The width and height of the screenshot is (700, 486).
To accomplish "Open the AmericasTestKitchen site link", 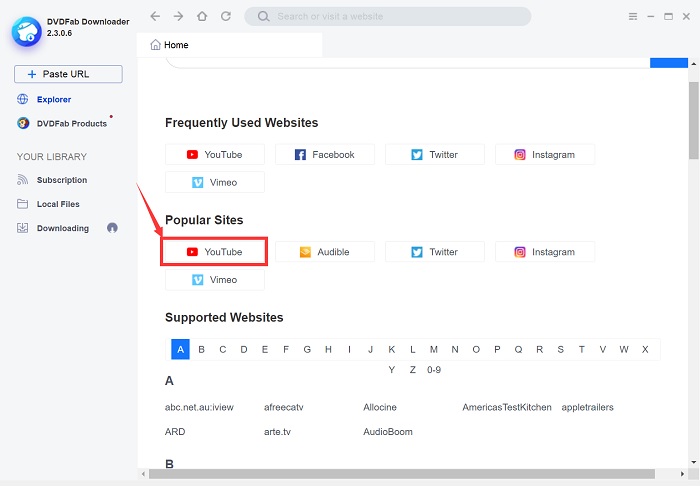I will click(507, 407).
